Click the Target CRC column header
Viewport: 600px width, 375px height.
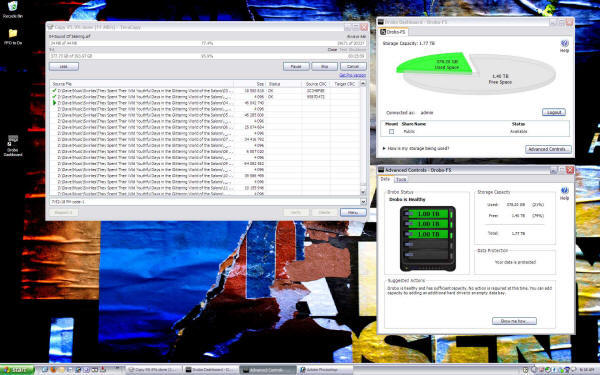pos(345,84)
